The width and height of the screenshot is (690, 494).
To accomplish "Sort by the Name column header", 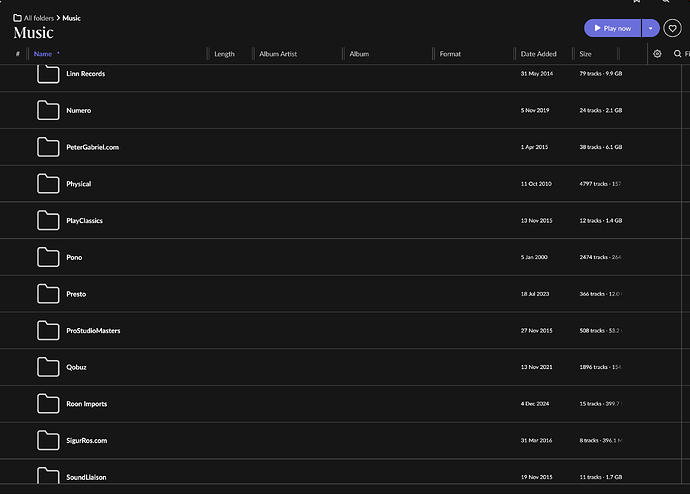I will 43,54.
